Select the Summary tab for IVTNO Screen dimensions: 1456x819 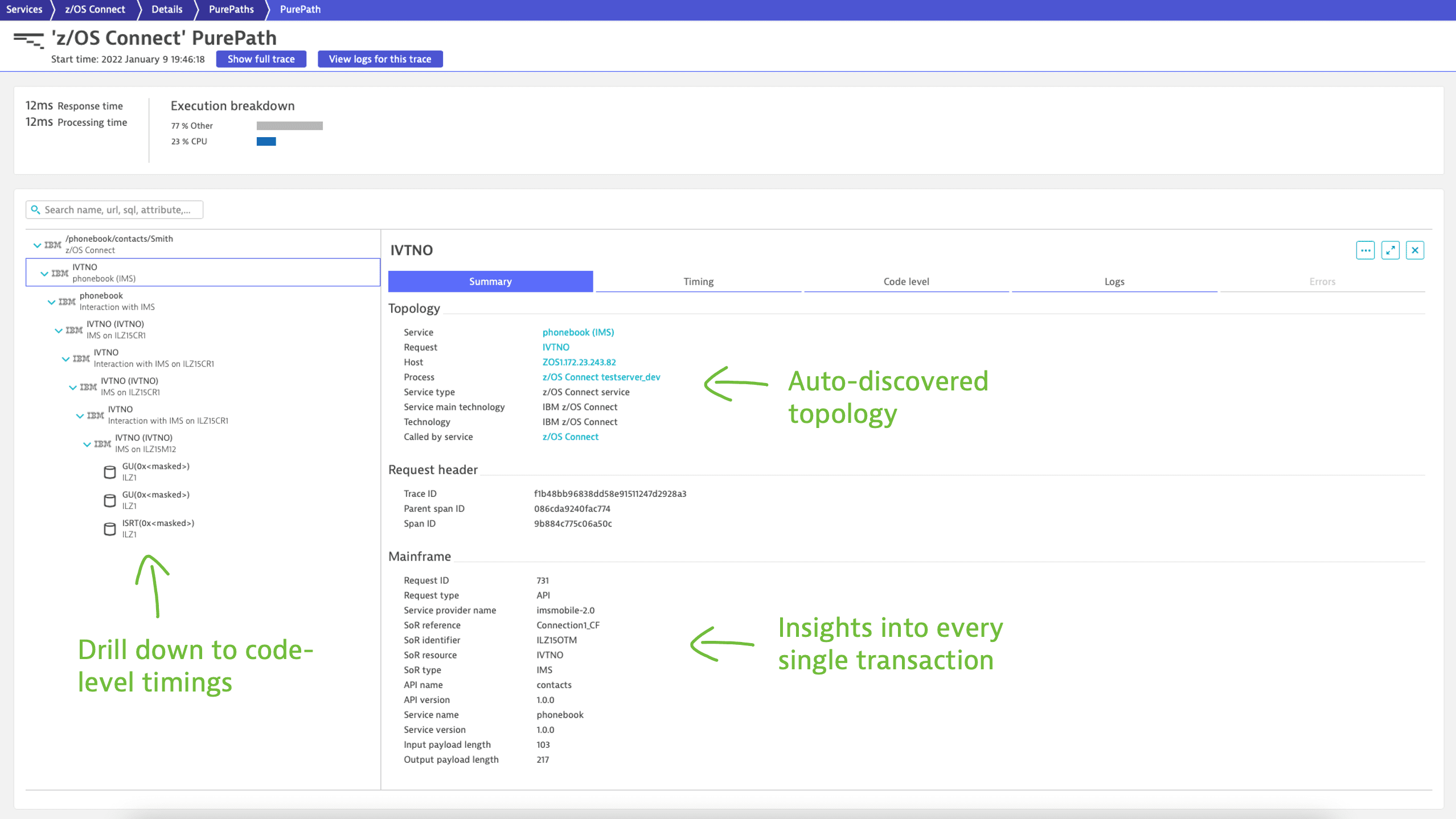[x=490, y=281]
